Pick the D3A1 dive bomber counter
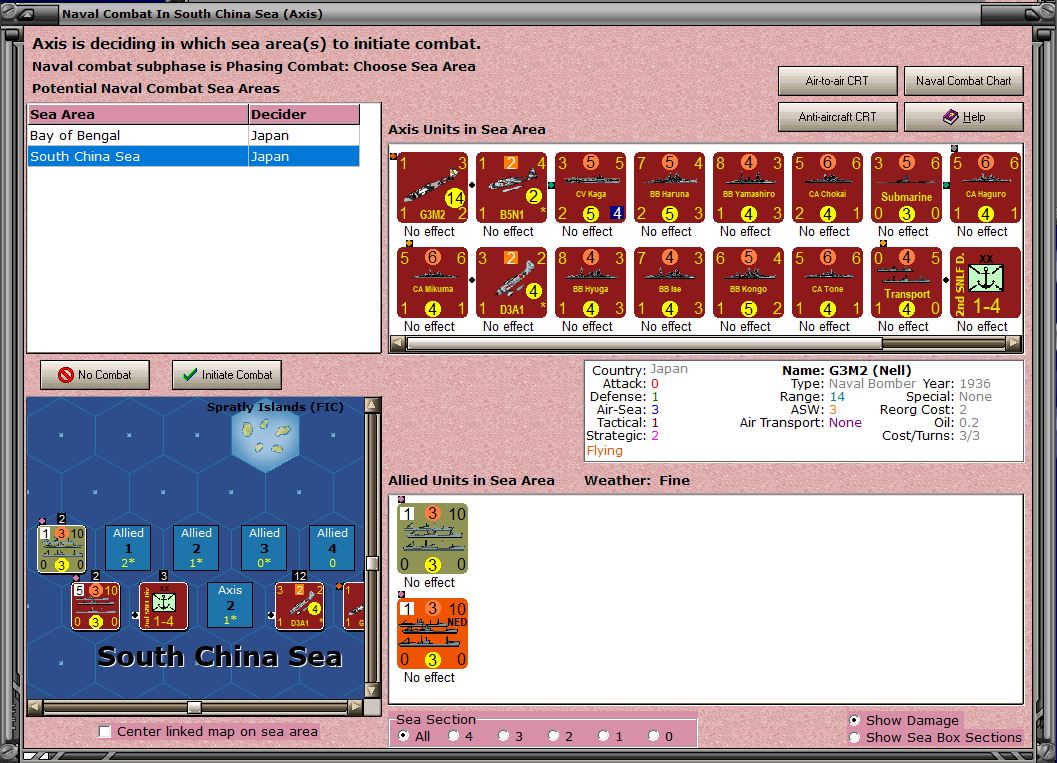Image resolution: width=1057 pixels, height=763 pixels. coord(511,282)
